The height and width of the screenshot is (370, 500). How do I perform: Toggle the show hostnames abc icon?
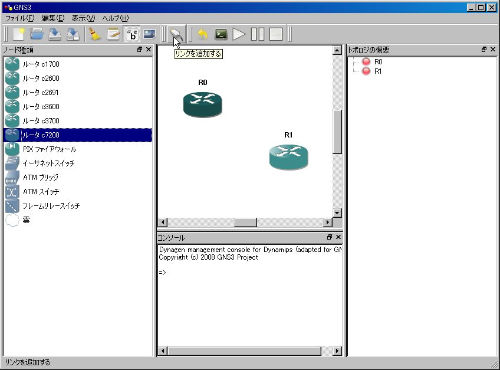point(132,34)
